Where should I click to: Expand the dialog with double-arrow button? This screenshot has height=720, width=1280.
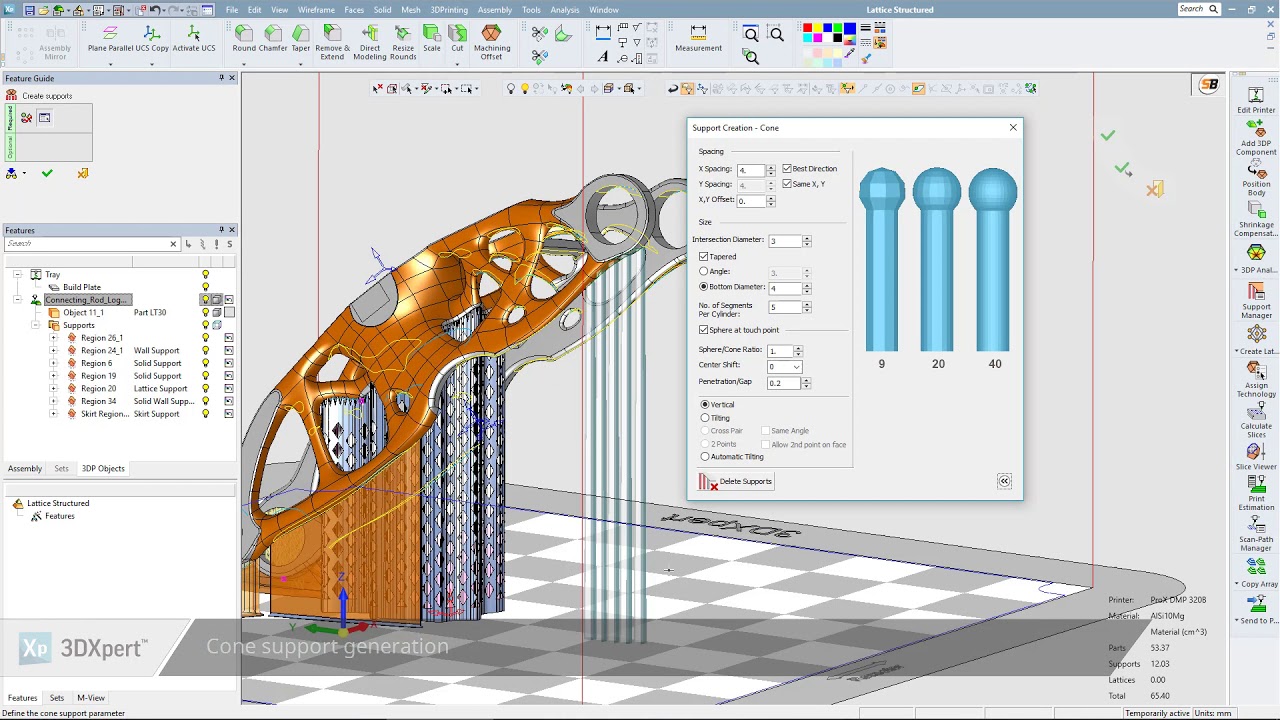1004,482
